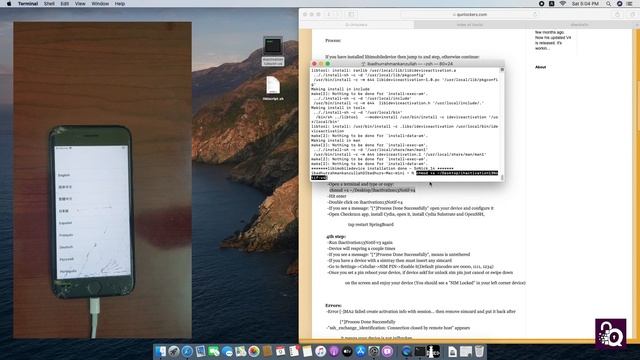Viewport: 640px width, 360px height.
Task: Activate Siri from the menu bar
Action: pos(619,4)
